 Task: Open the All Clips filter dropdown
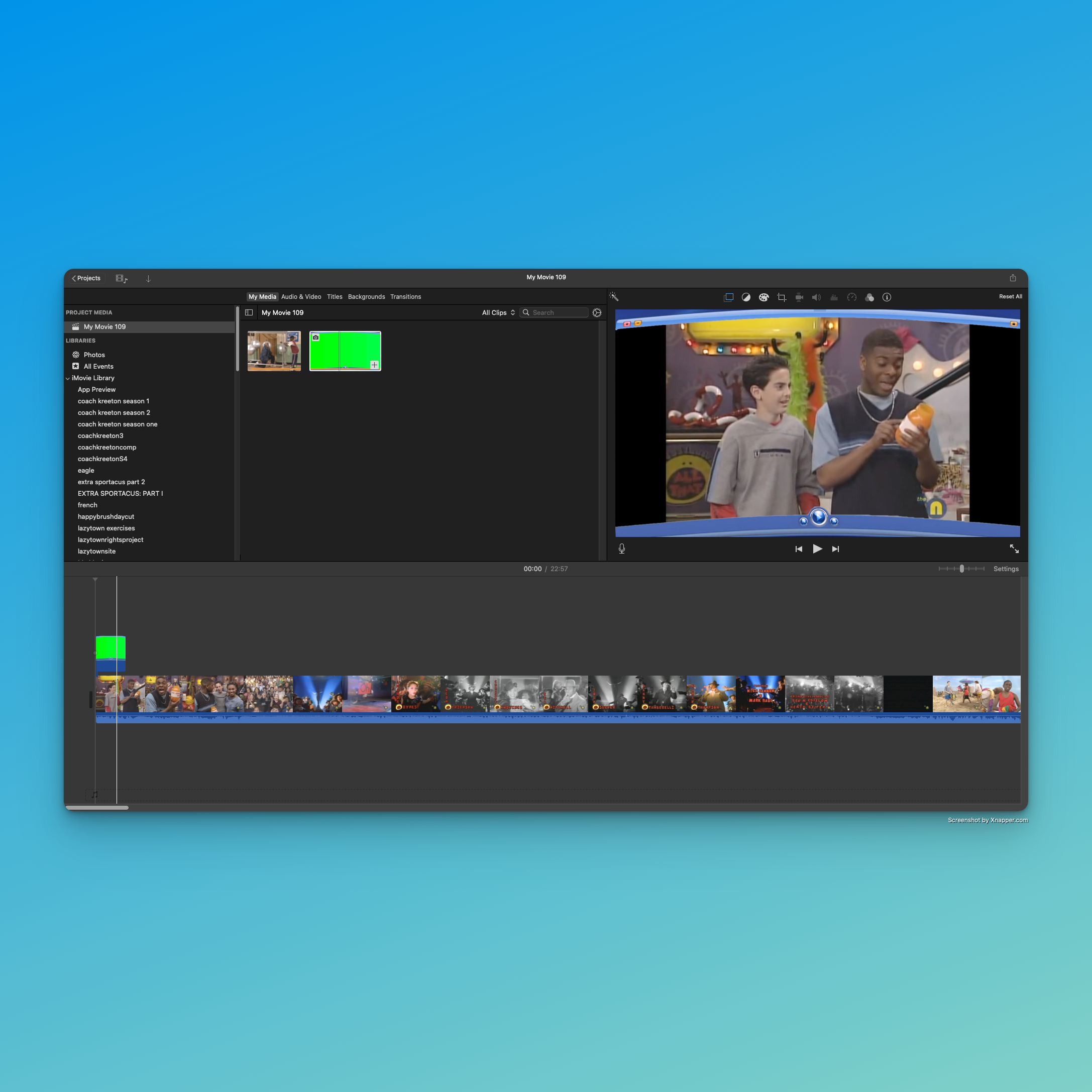(x=498, y=312)
